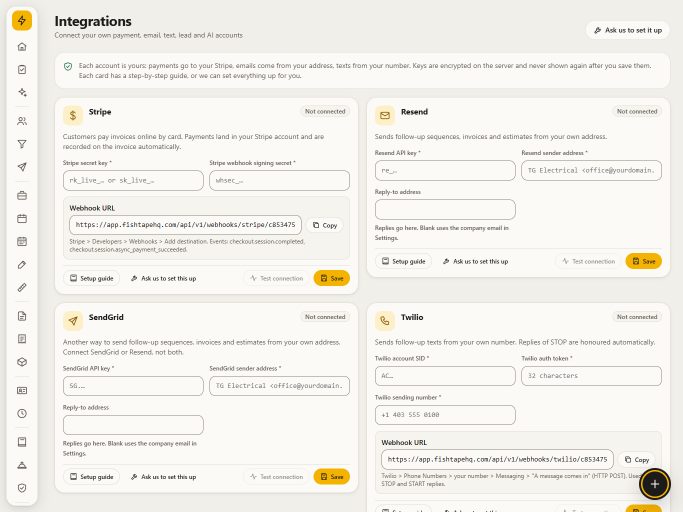The height and width of the screenshot is (512, 683).
Task: Click Resend's Ask us to set this up
Action: click(476, 261)
